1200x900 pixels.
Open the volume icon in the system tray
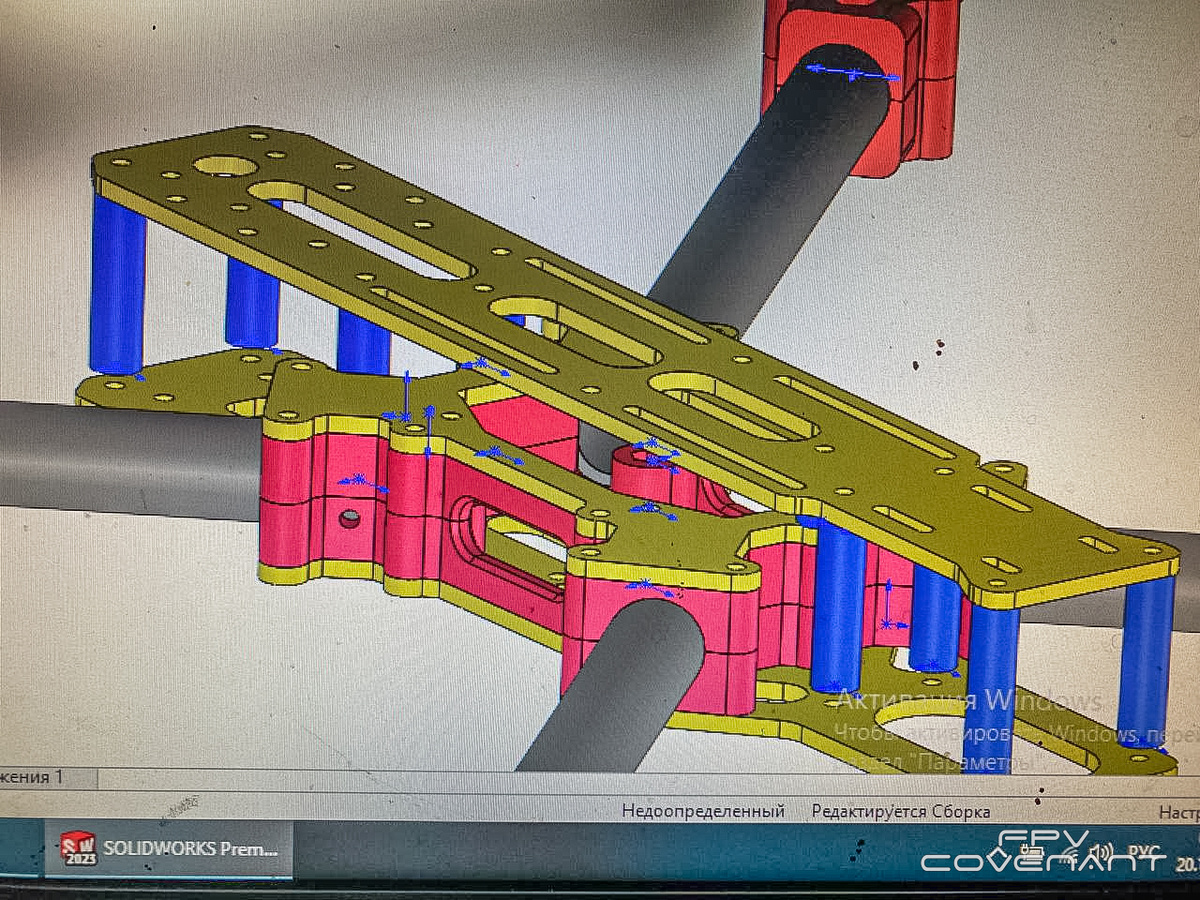tap(1101, 852)
